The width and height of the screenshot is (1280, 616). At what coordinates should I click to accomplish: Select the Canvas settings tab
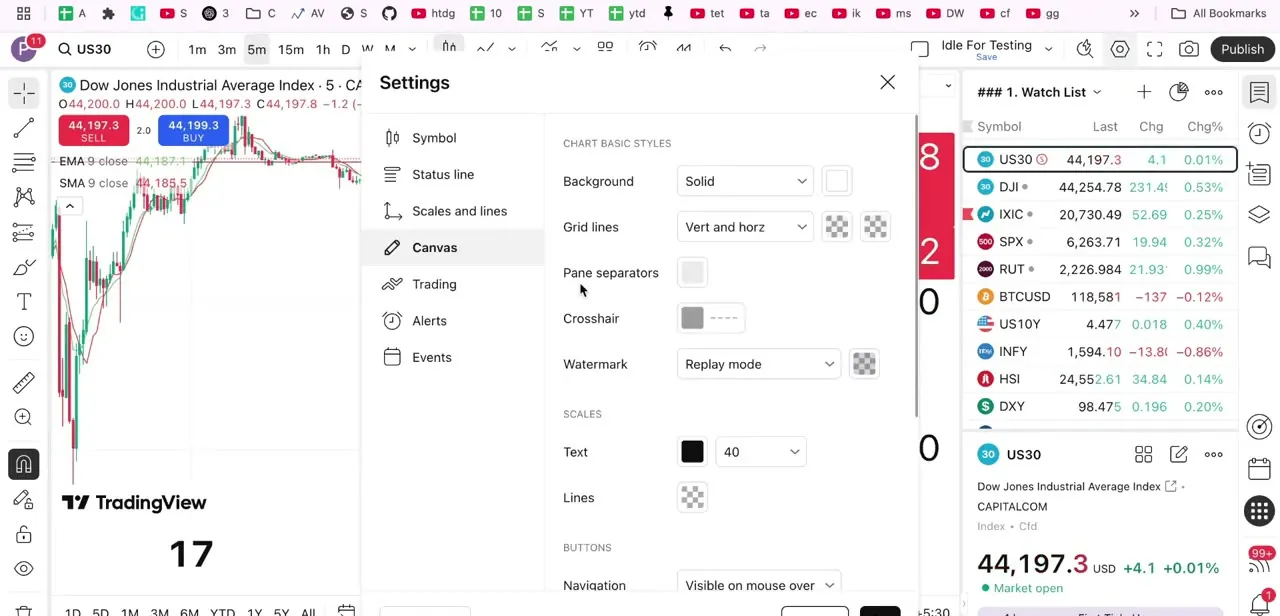452,248
